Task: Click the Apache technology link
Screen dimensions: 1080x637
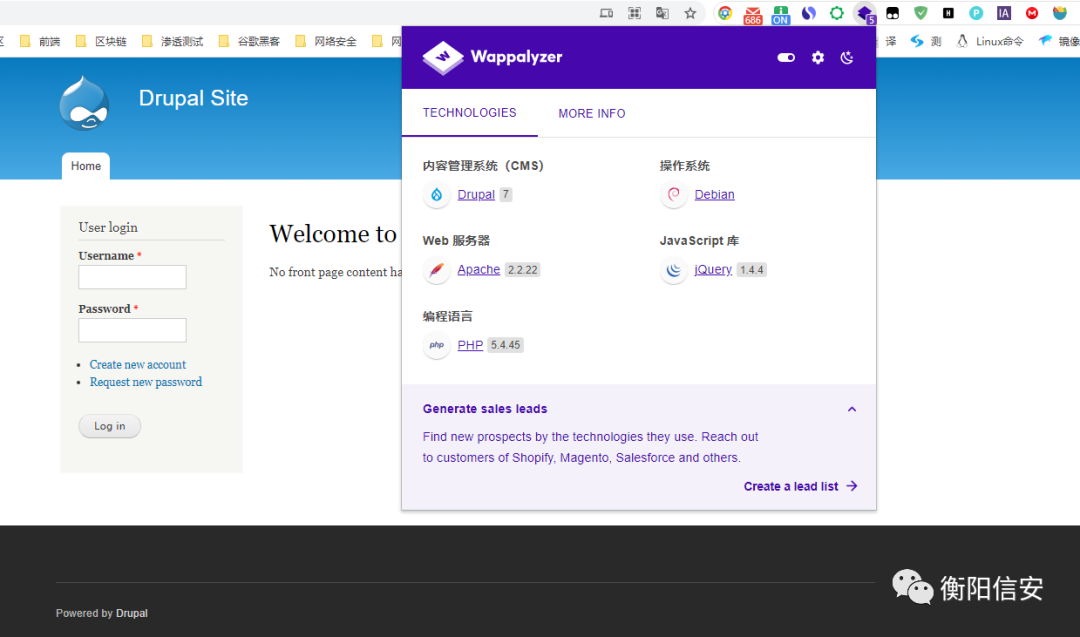Action: 479,270
